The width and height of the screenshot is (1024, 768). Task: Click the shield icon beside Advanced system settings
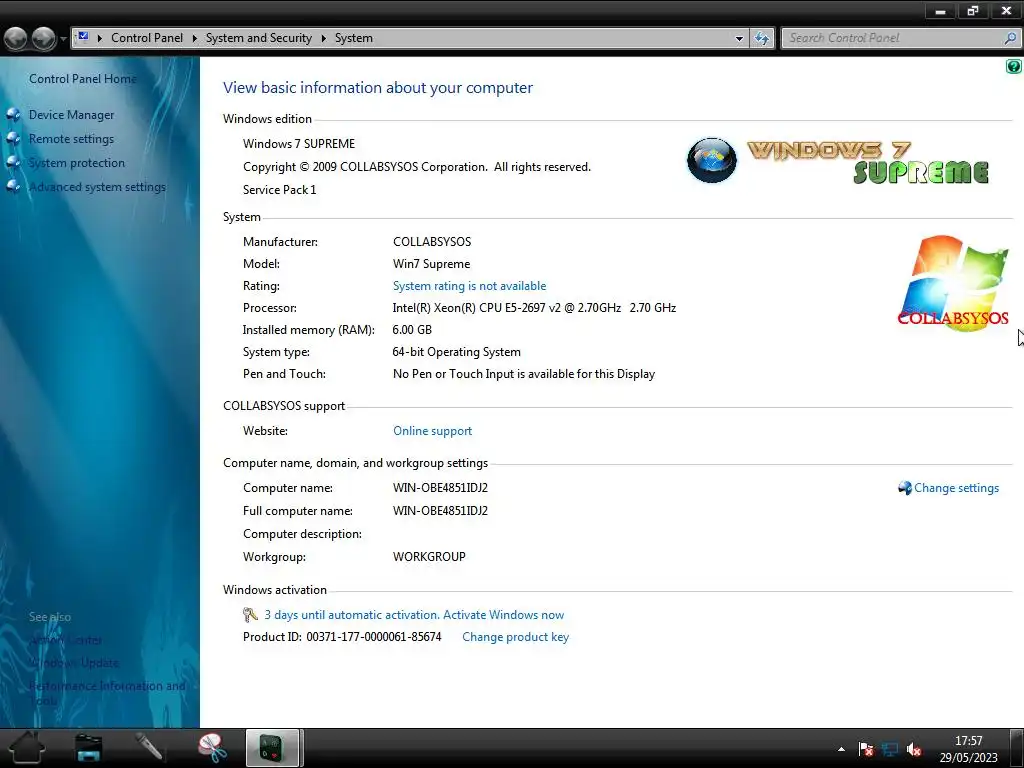coord(14,187)
